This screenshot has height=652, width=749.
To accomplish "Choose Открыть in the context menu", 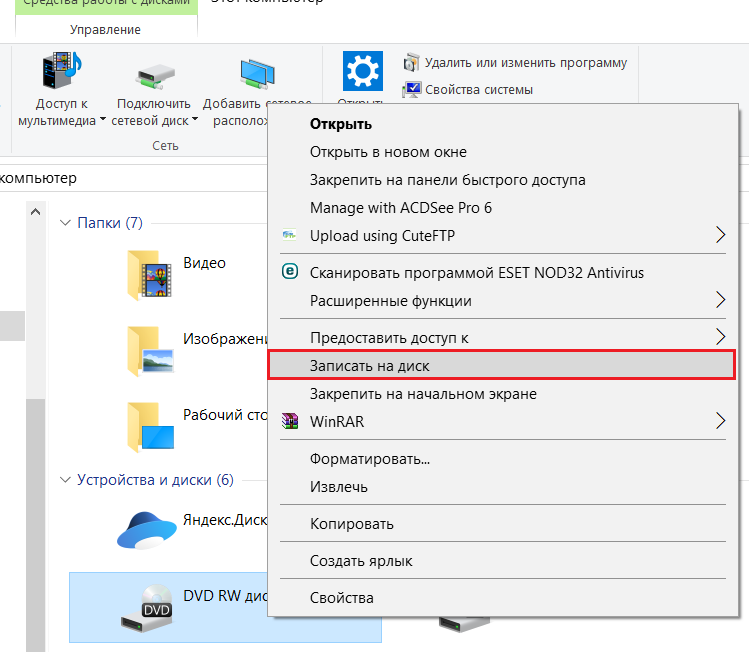I will 503,124.
